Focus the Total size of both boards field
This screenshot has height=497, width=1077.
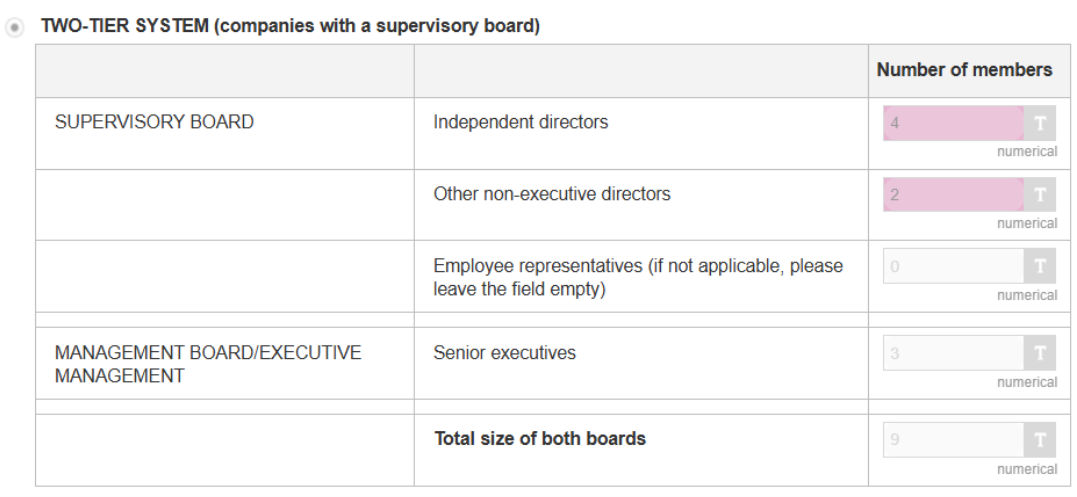[x=952, y=440]
